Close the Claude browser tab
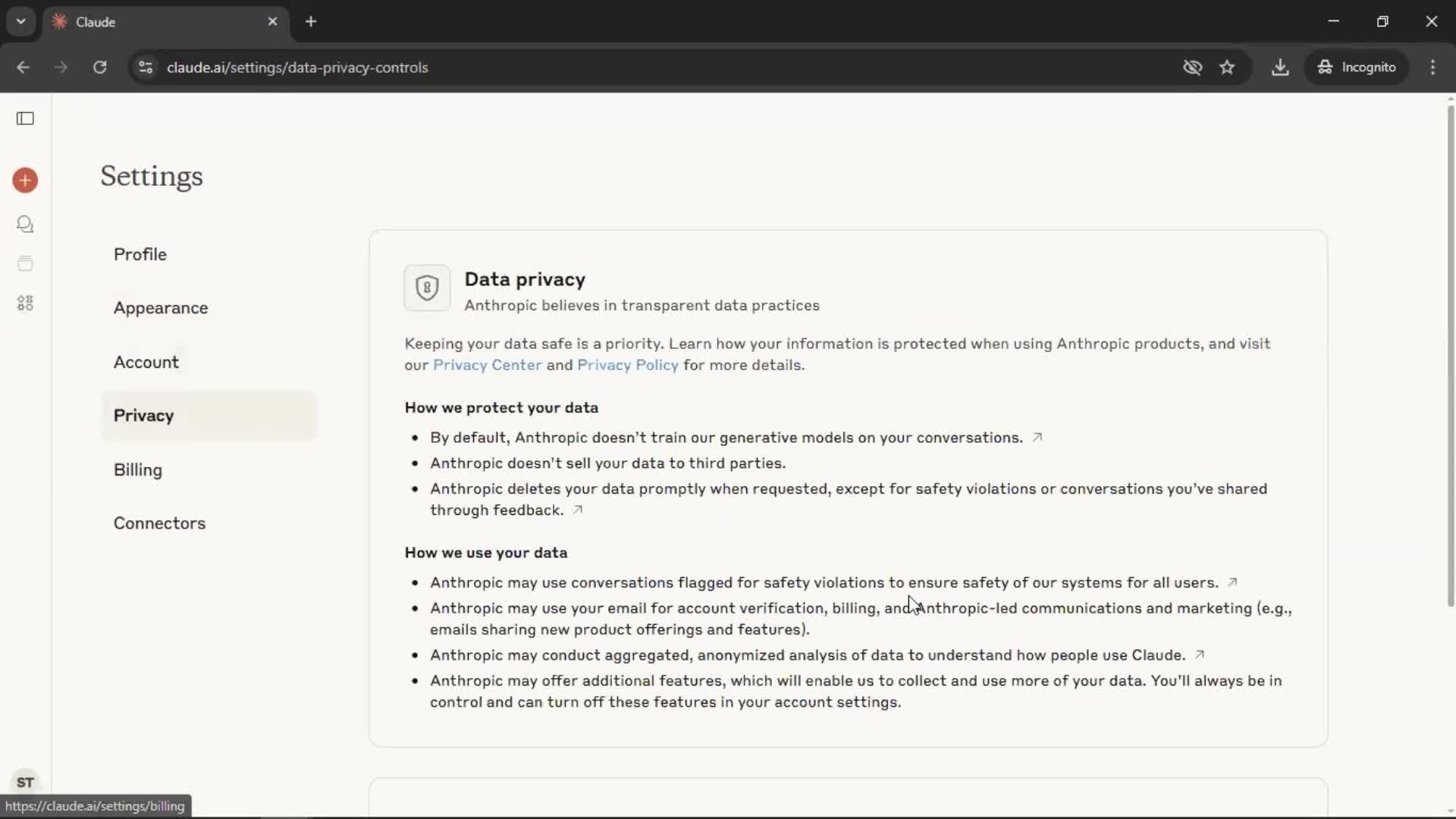 (x=273, y=22)
